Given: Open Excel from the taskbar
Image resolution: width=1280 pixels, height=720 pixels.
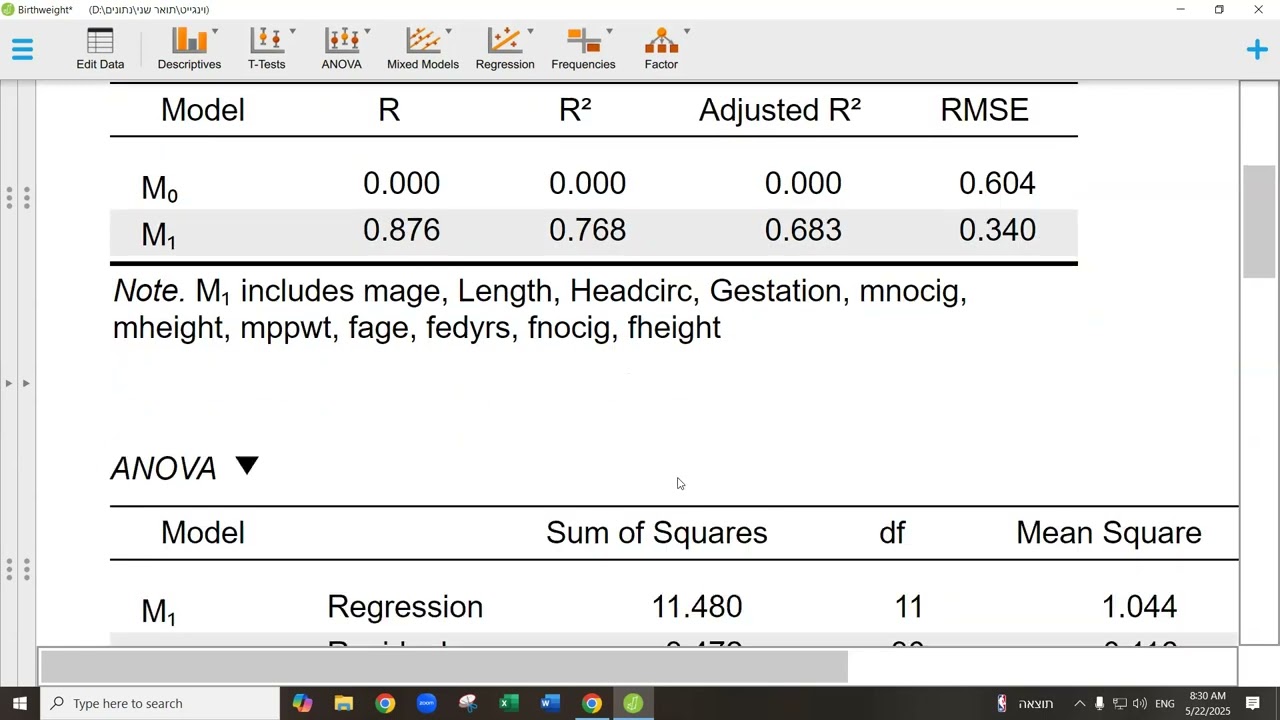Looking at the screenshot, I should point(509,703).
